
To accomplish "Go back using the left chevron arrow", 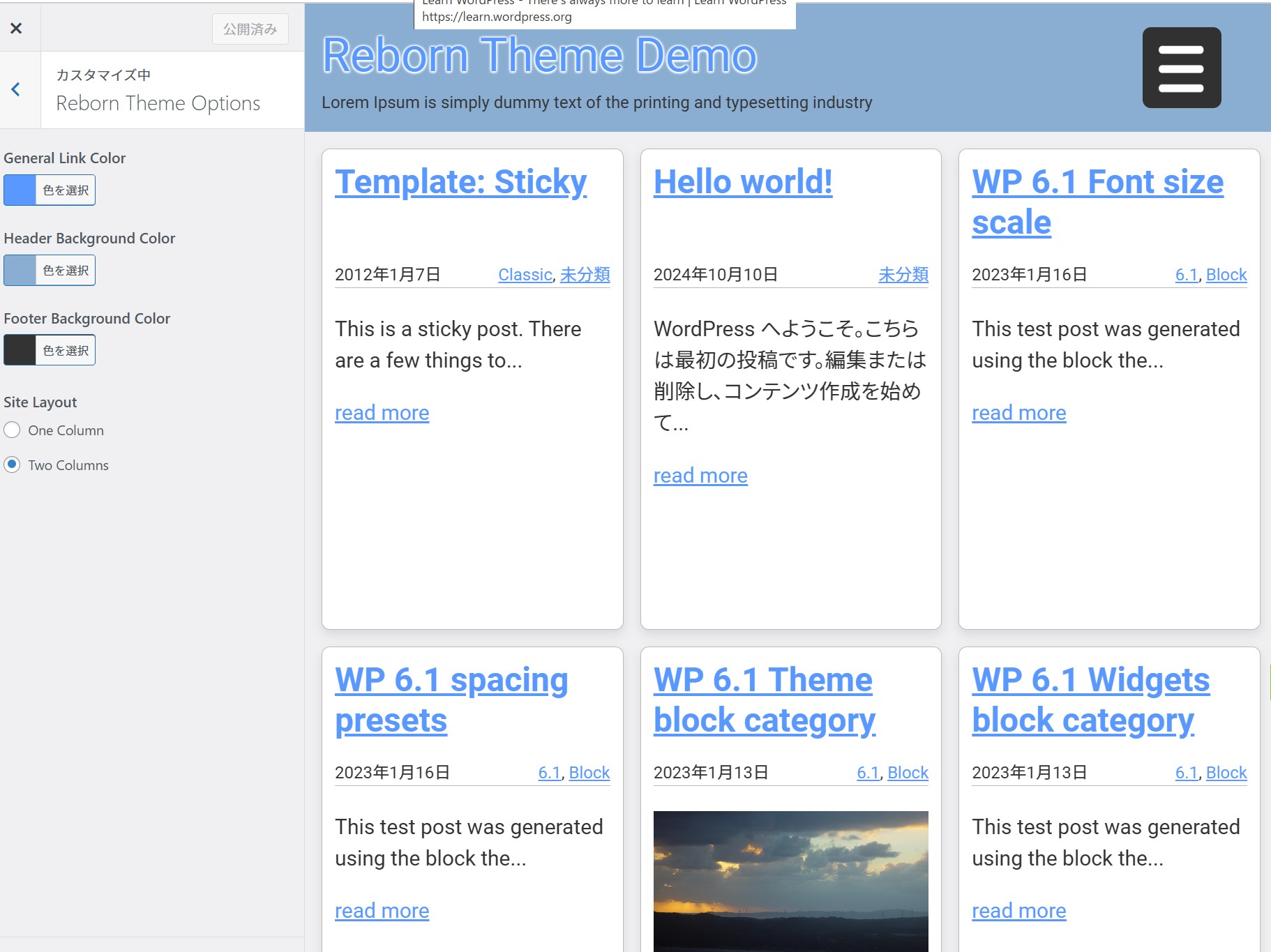I will [x=16, y=90].
